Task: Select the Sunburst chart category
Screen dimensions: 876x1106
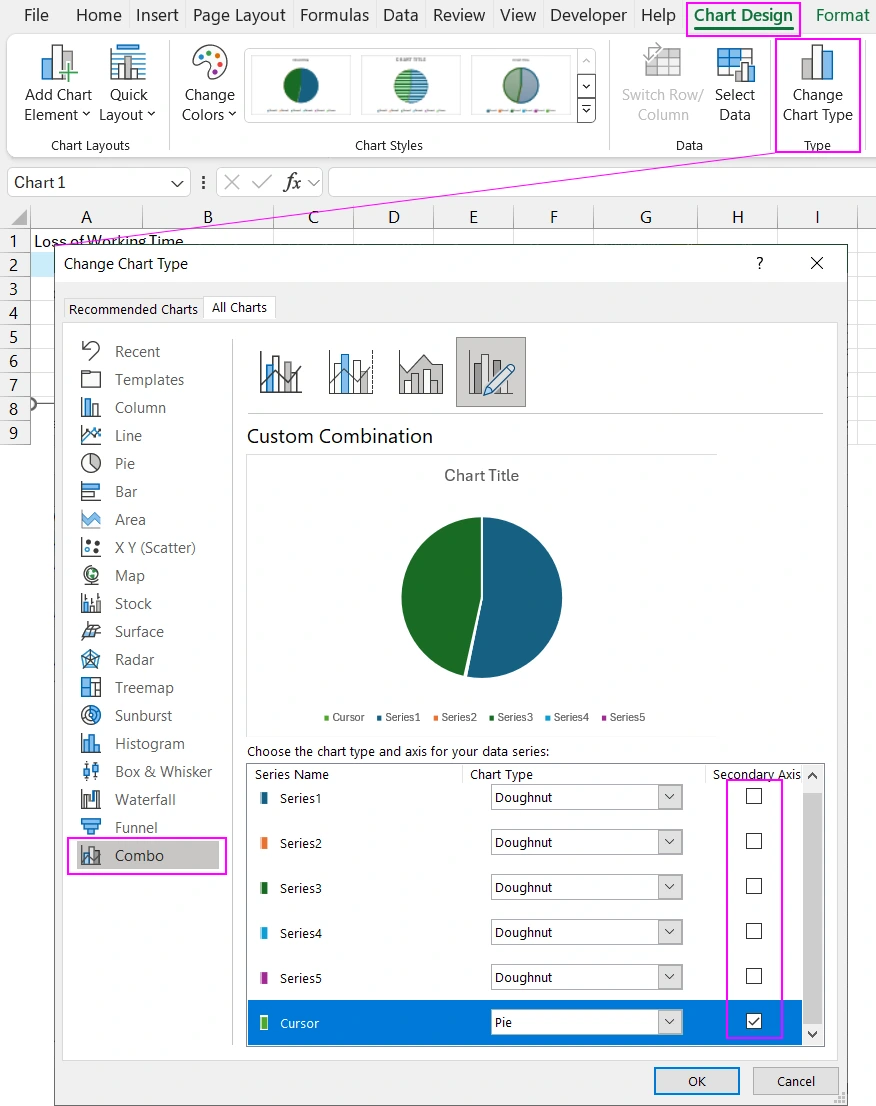Action: 143,716
